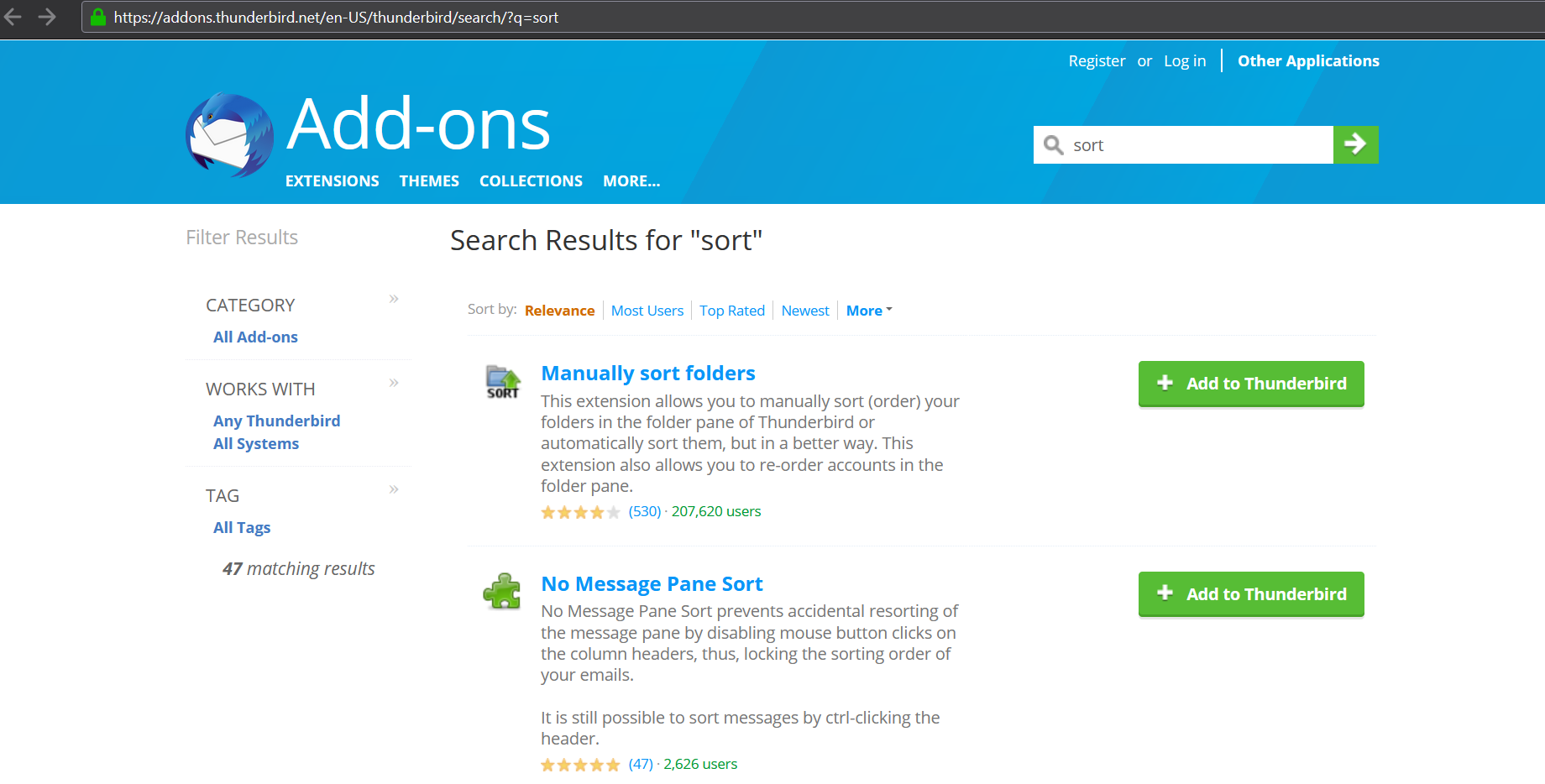Collapse the CATEGORY filter section
The image size is (1545, 784).
tap(394, 299)
